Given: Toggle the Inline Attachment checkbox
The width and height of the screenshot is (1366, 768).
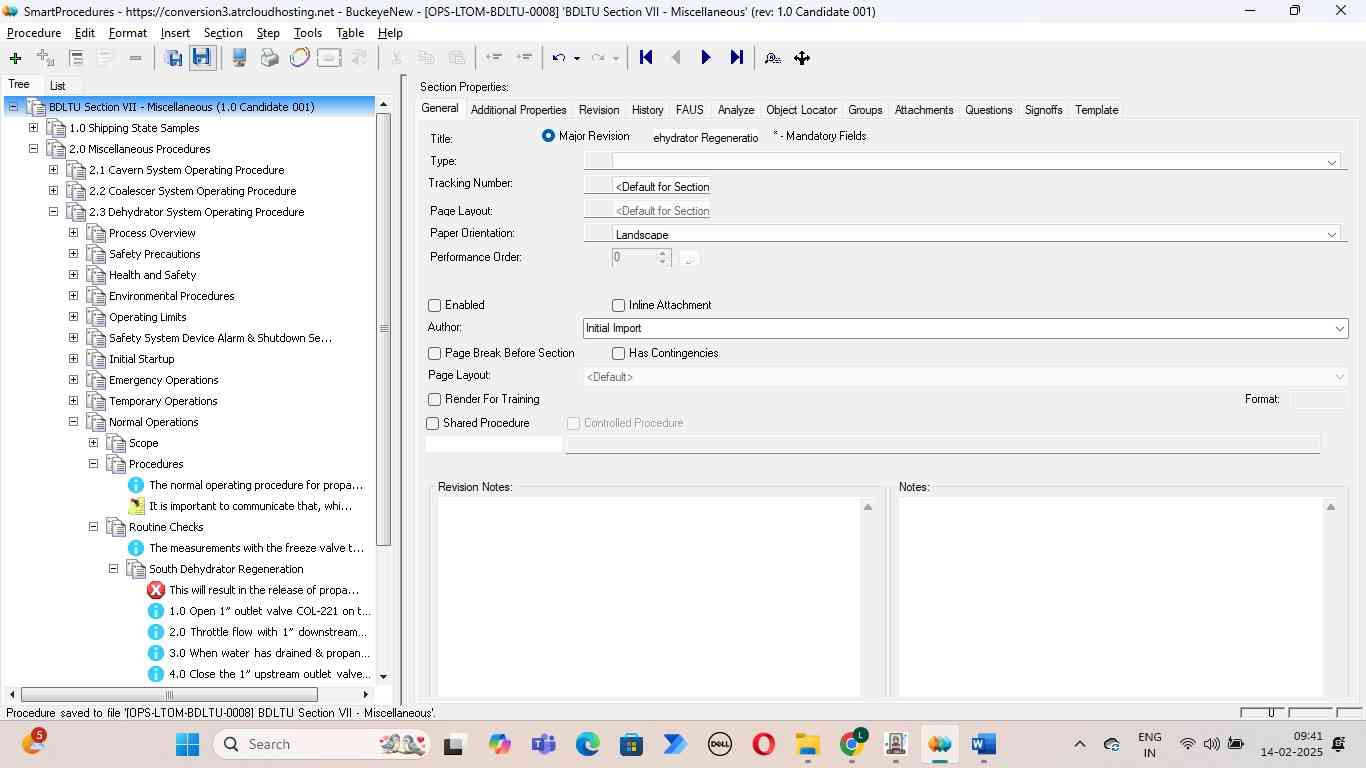Looking at the screenshot, I should [618, 305].
